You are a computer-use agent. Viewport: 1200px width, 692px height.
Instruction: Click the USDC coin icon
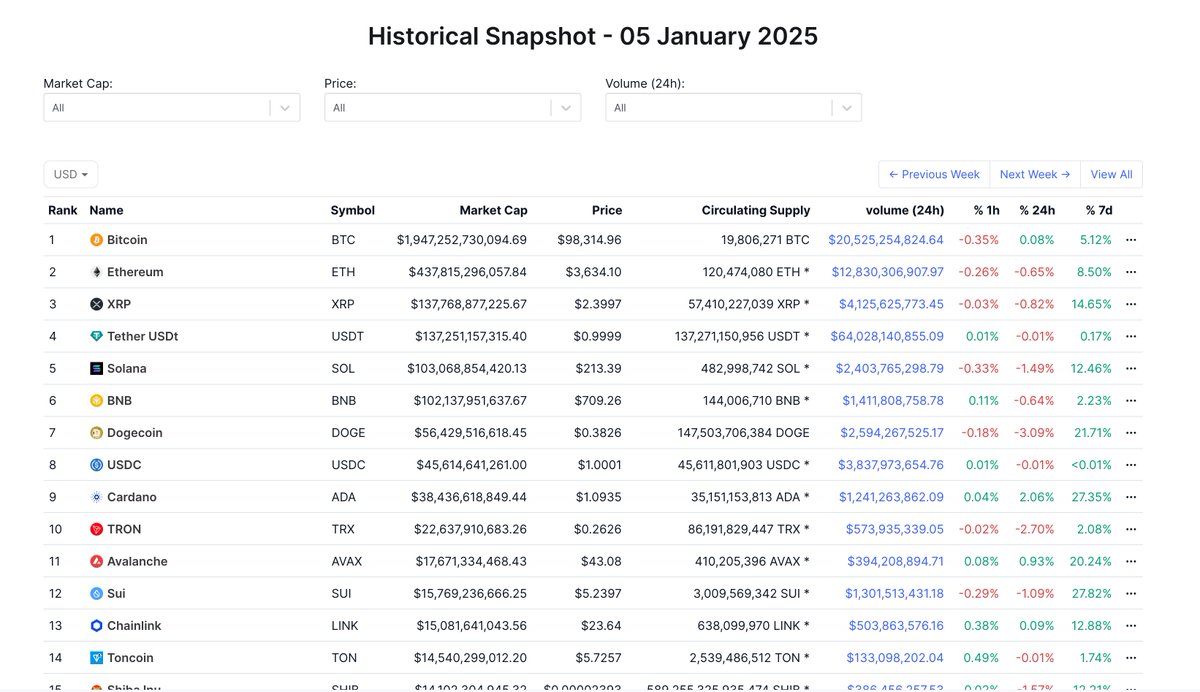[96, 465]
